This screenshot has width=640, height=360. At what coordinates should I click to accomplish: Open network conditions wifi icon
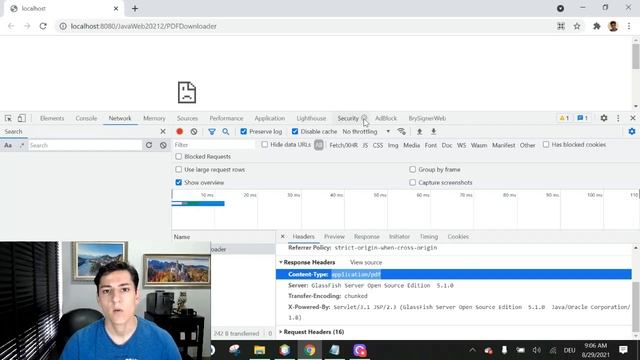coord(402,131)
